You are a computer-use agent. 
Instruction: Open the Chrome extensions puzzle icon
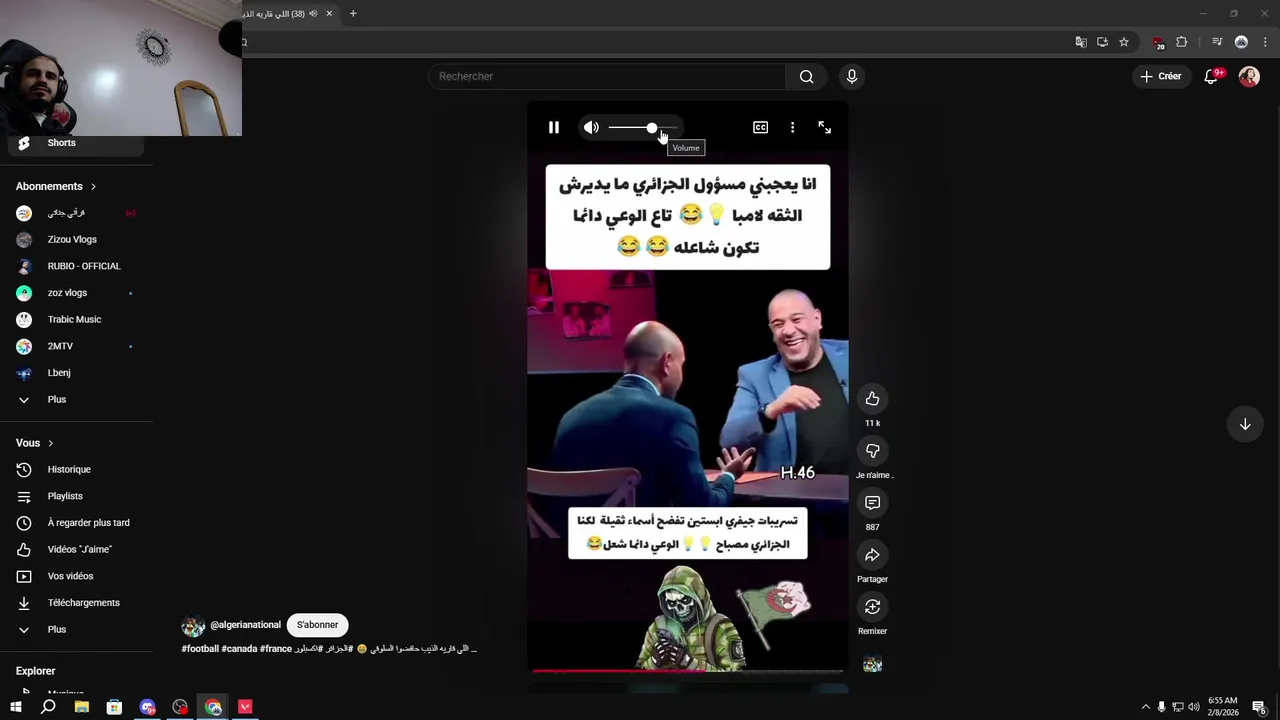[1182, 42]
